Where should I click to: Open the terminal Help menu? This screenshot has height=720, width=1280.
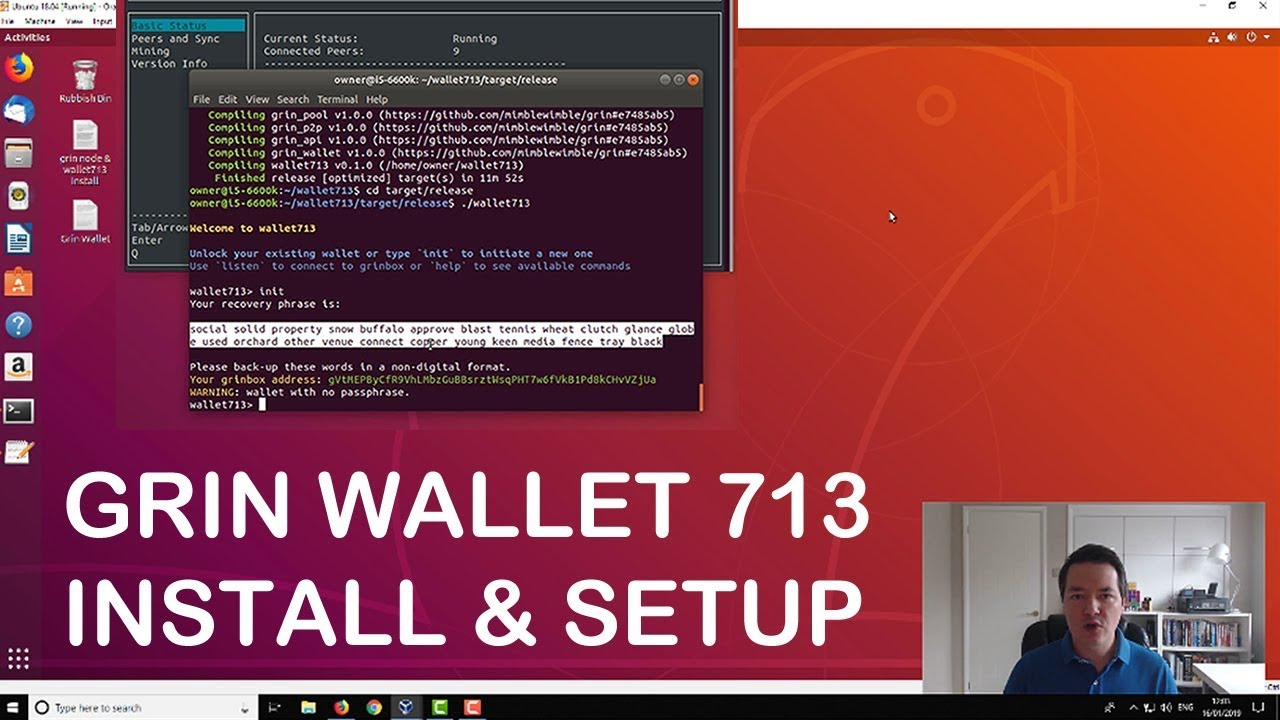[376, 99]
